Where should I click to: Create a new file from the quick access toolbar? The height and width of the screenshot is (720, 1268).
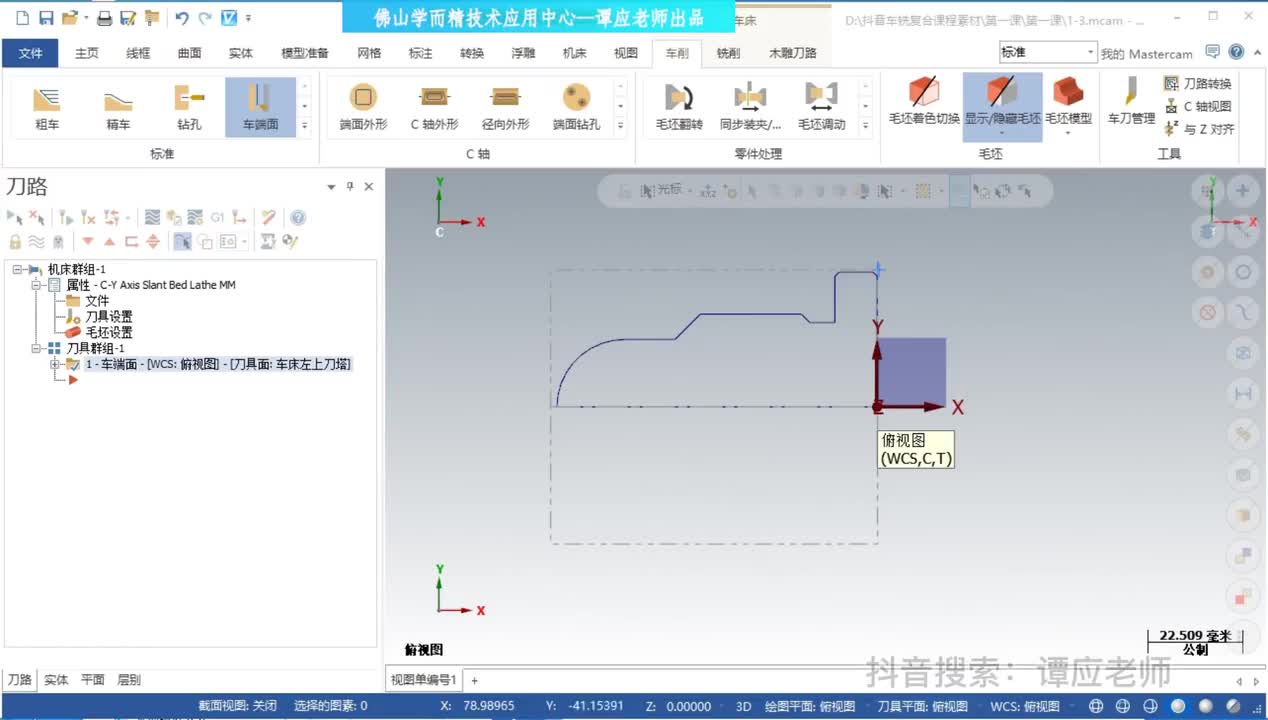point(22,18)
